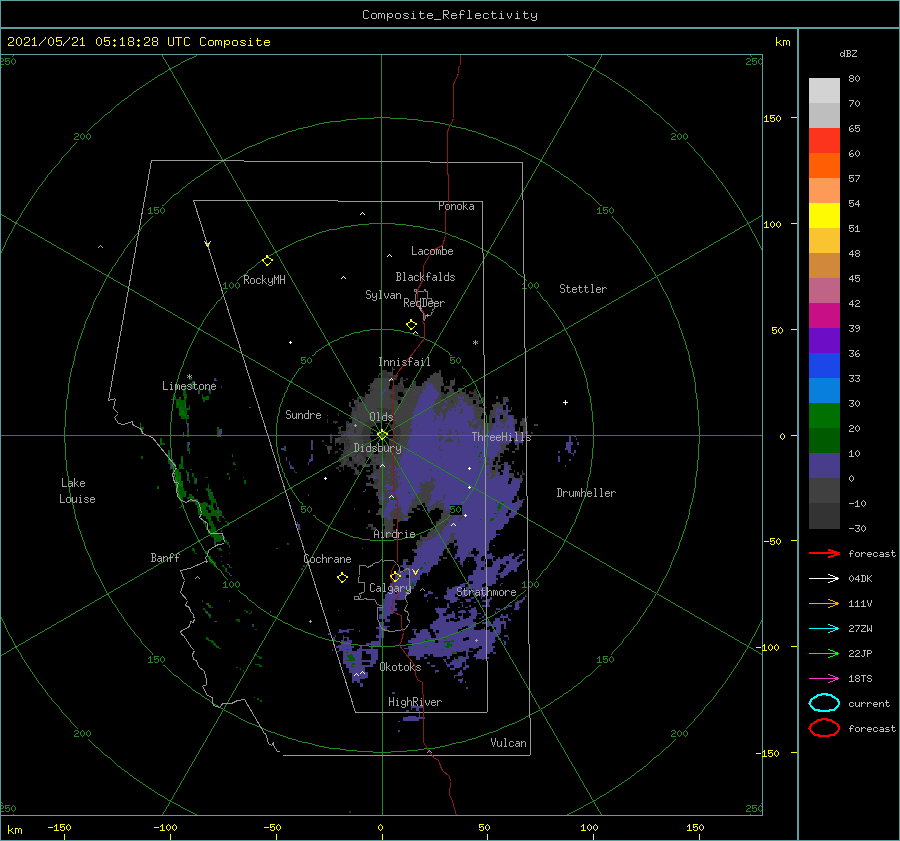Viewport: 900px width, 841px height.
Task: Pick the bright yellow 51-54 dBZ swatch
Action: click(824, 216)
